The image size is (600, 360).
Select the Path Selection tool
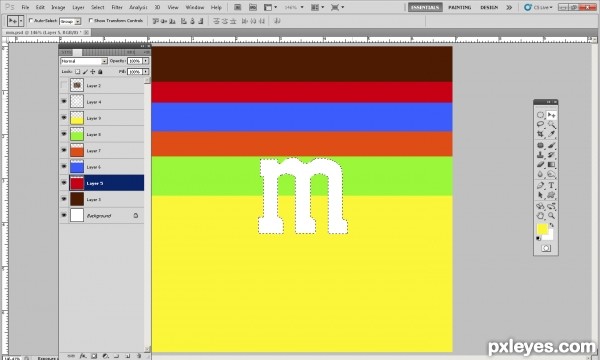(x=540, y=195)
